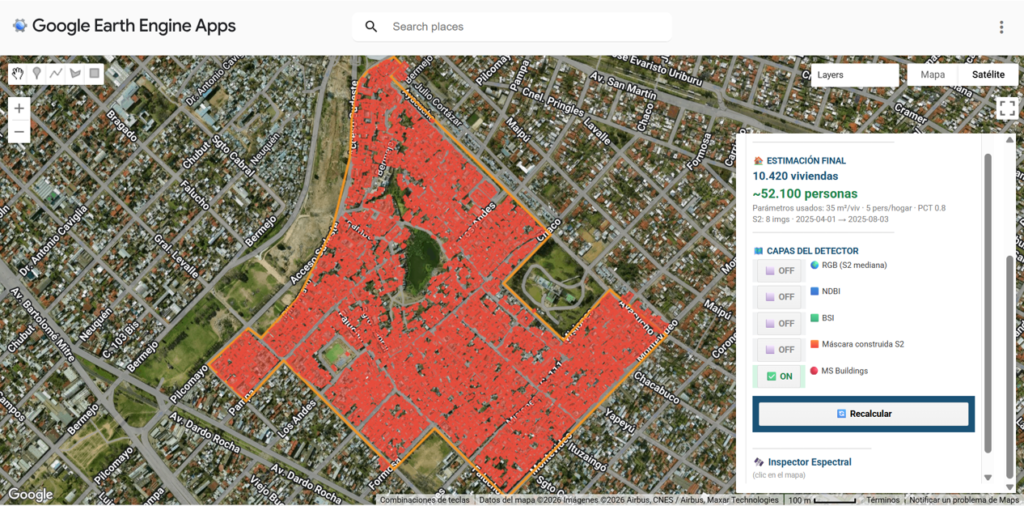This screenshot has width=1024, height=506.
Task: Click the search magnifier icon
Action: click(x=371, y=27)
